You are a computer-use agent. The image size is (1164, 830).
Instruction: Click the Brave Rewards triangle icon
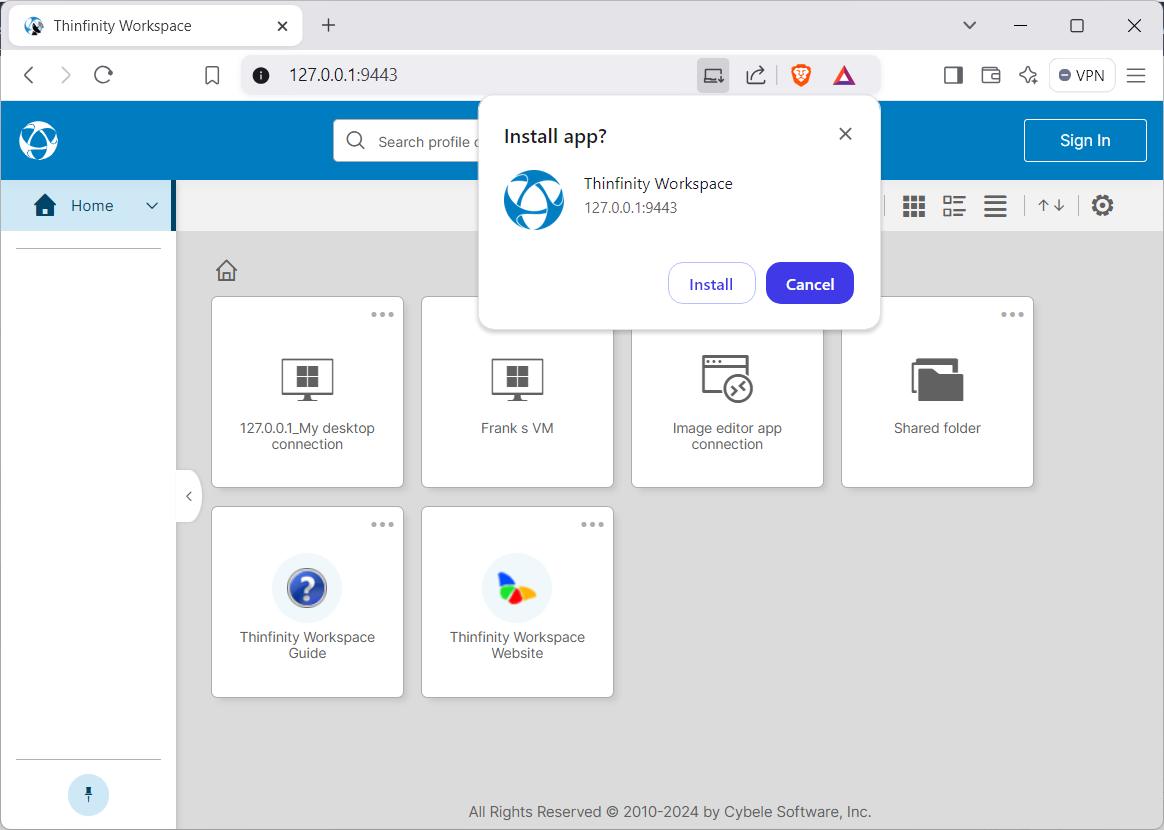pos(844,75)
